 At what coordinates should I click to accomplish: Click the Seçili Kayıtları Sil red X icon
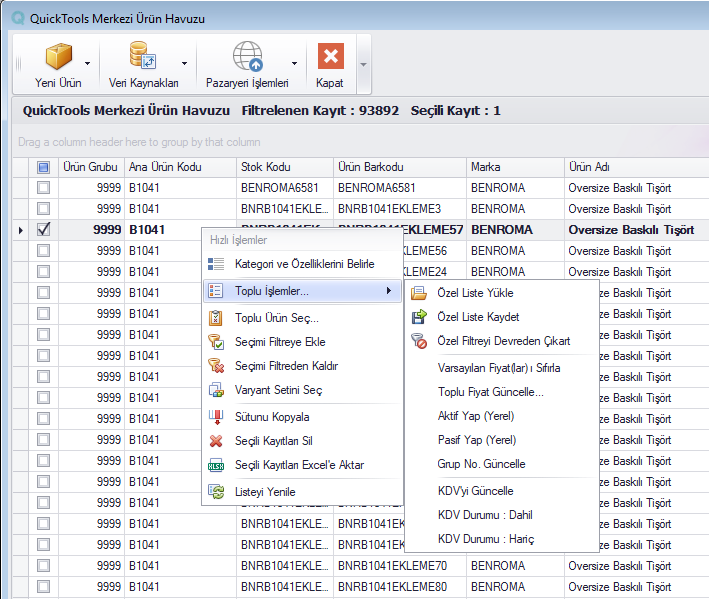216,441
